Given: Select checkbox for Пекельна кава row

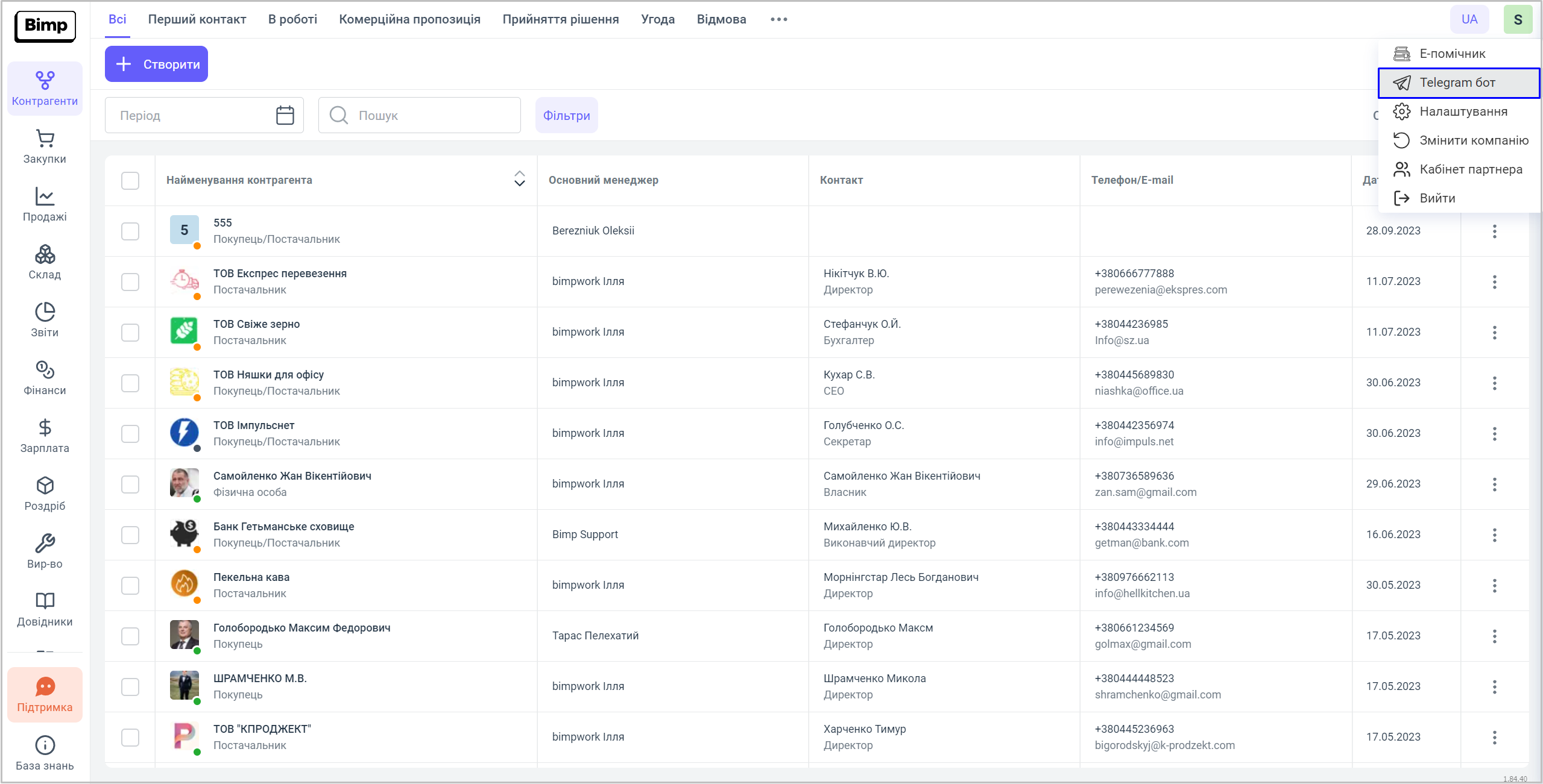Looking at the screenshot, I should click(130, 585).
